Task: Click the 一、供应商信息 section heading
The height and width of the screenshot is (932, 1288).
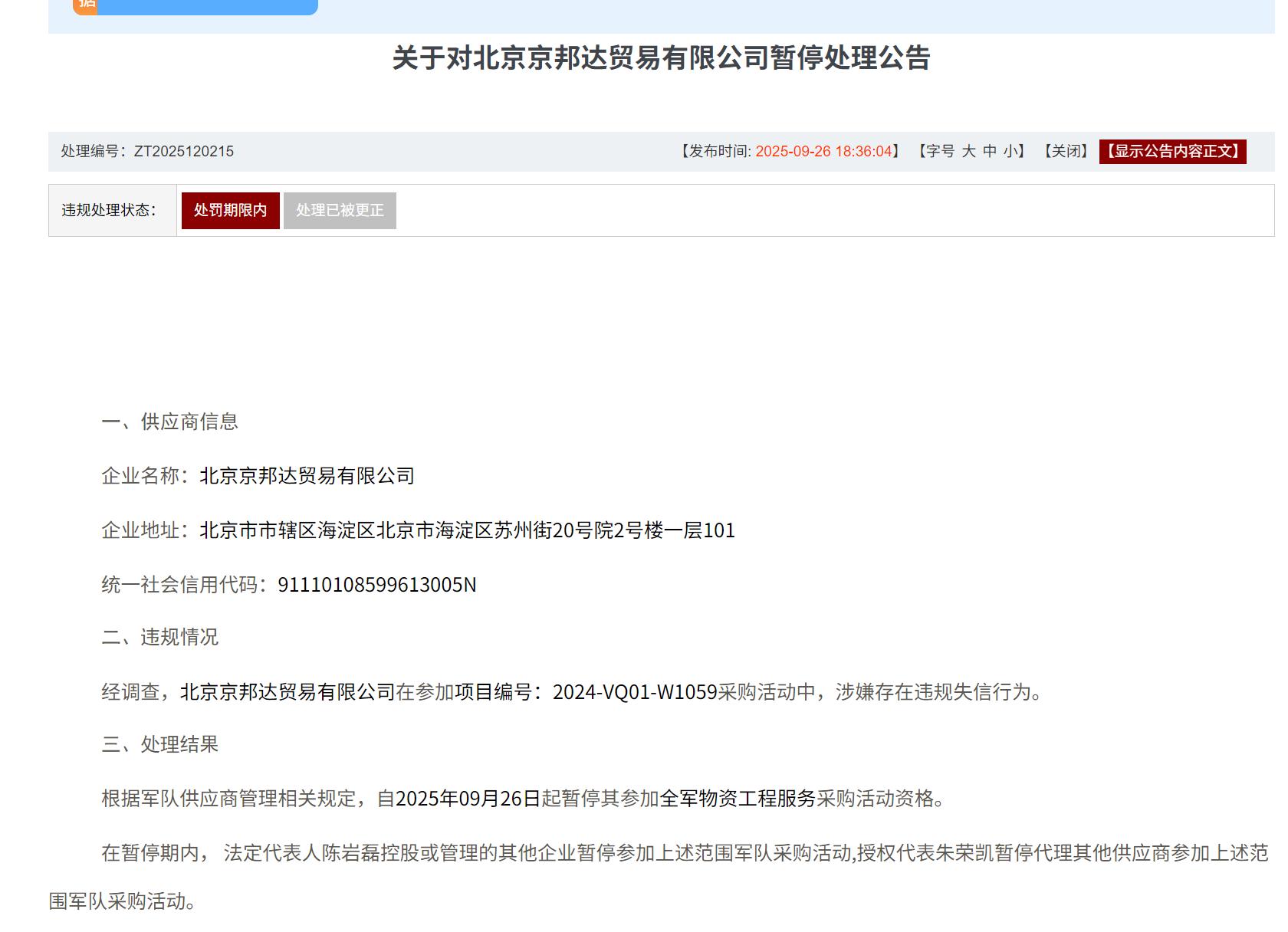Action: click(169, 422)
